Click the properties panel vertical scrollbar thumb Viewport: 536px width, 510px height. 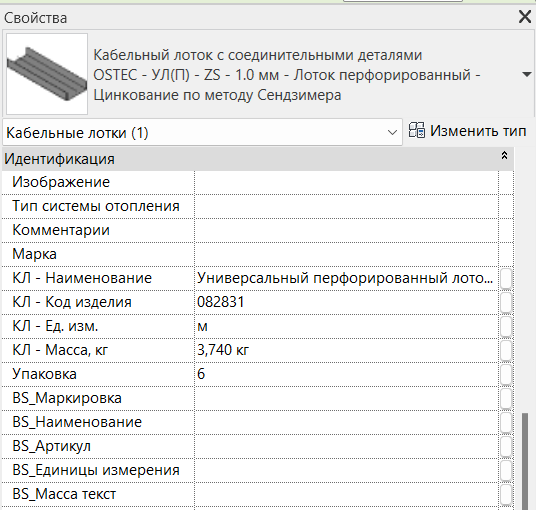525,461
